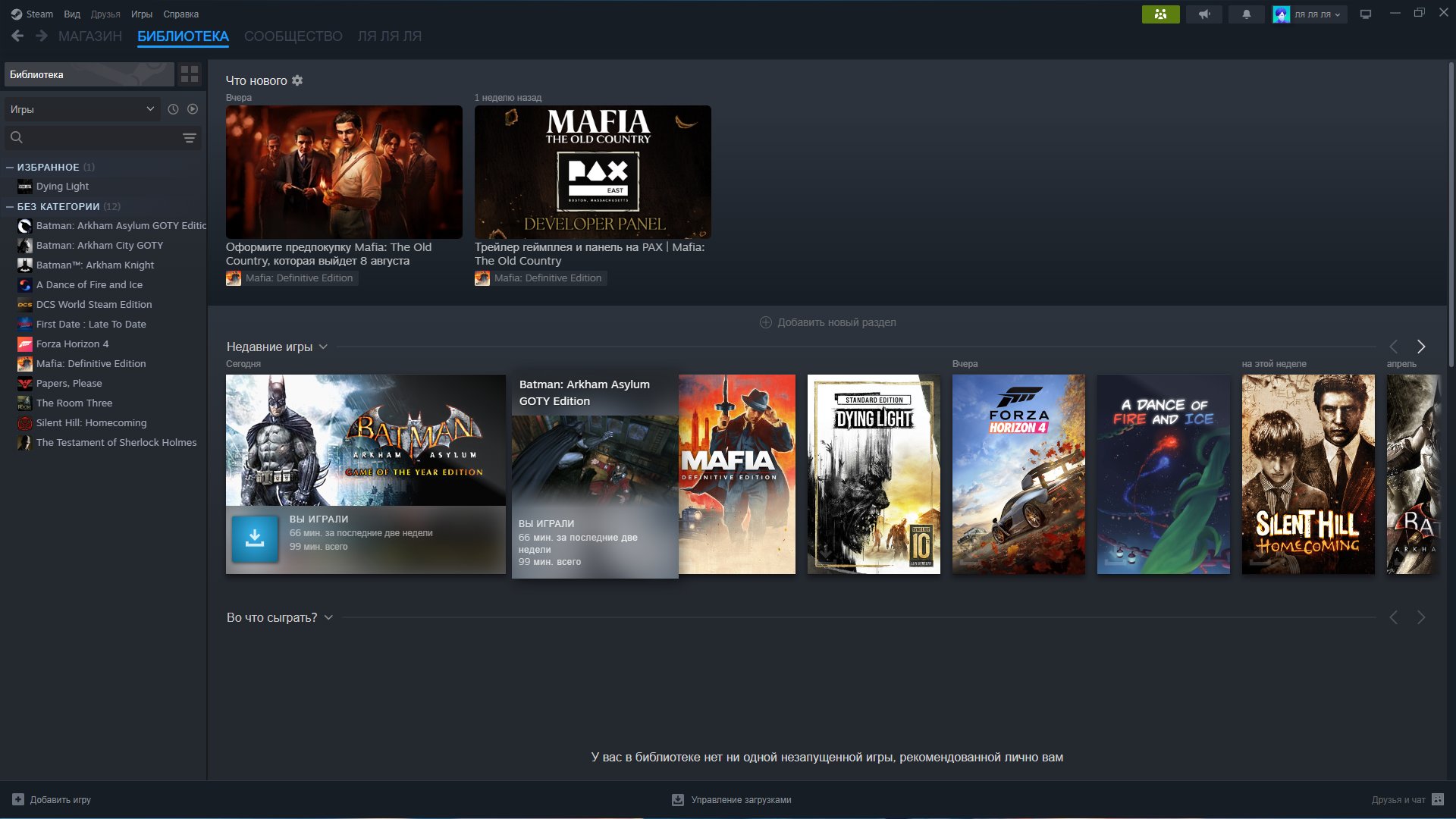
Task: Toggle sort by recent activity clock
Action: point(173,109)
